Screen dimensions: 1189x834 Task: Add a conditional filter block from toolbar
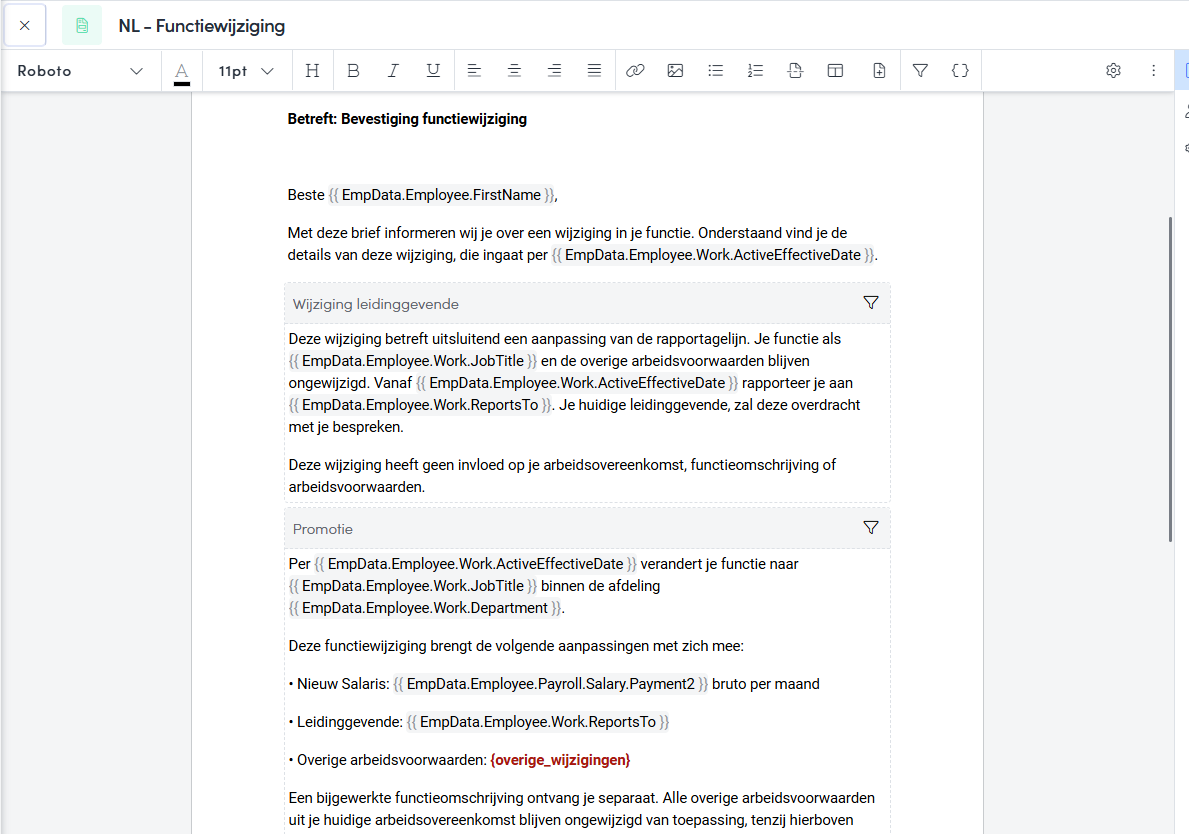[x=920, y=71]
